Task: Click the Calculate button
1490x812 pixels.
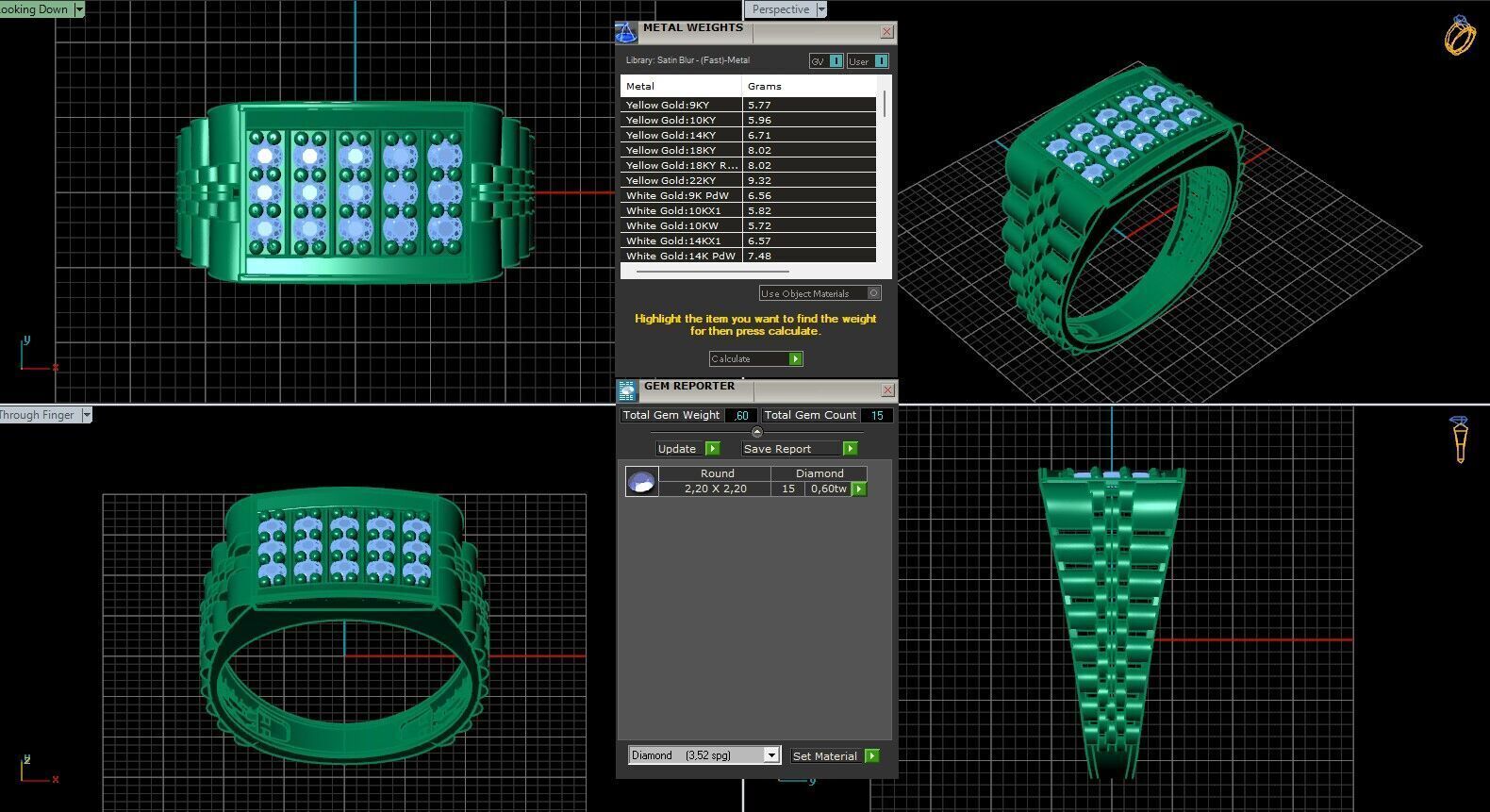Action: pos(749,359)
